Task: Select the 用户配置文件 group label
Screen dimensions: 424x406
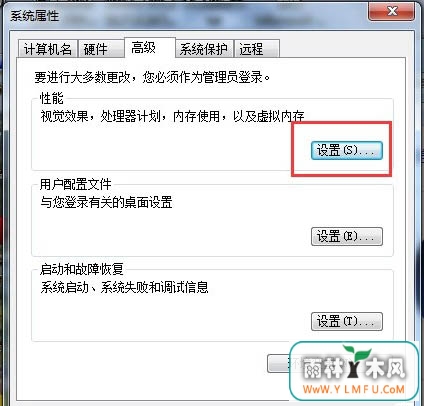Action: pyautogui.click(x=75, y=184)
